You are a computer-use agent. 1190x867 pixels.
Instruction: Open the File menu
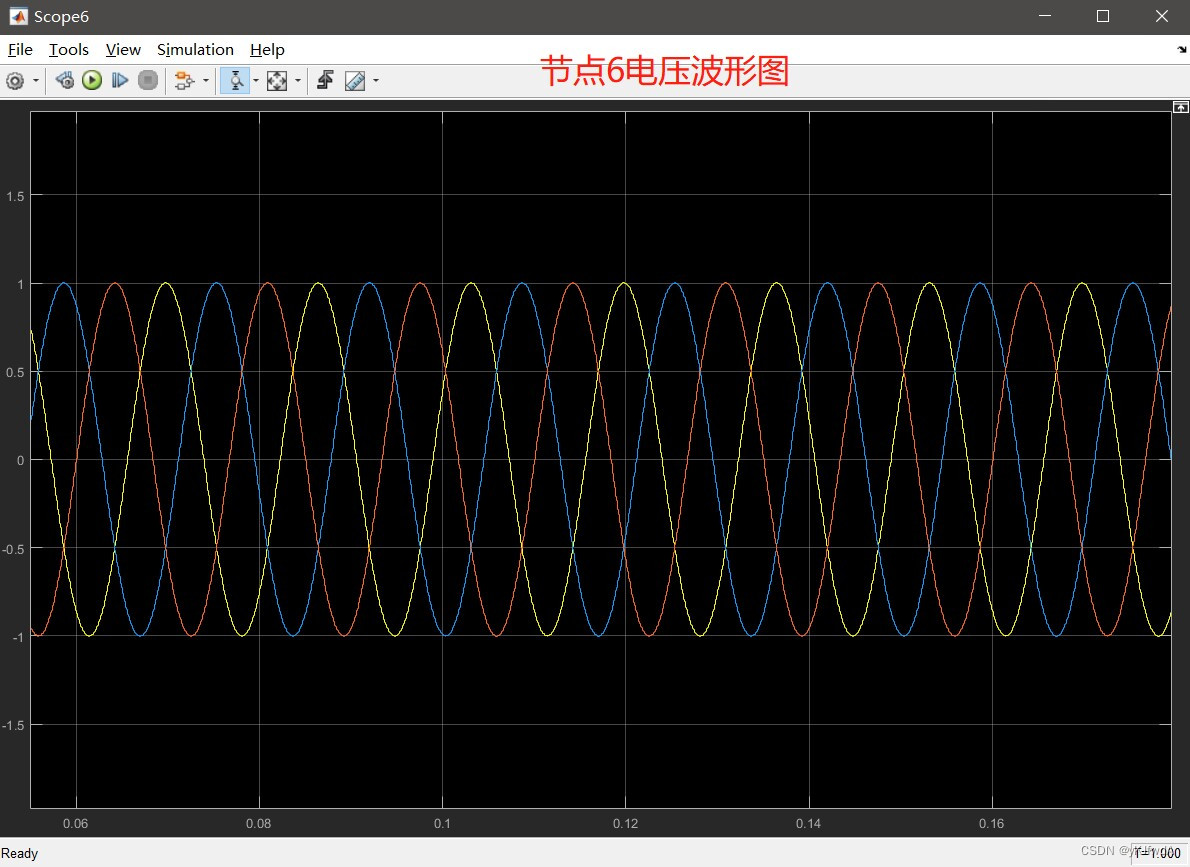point(20,49)
